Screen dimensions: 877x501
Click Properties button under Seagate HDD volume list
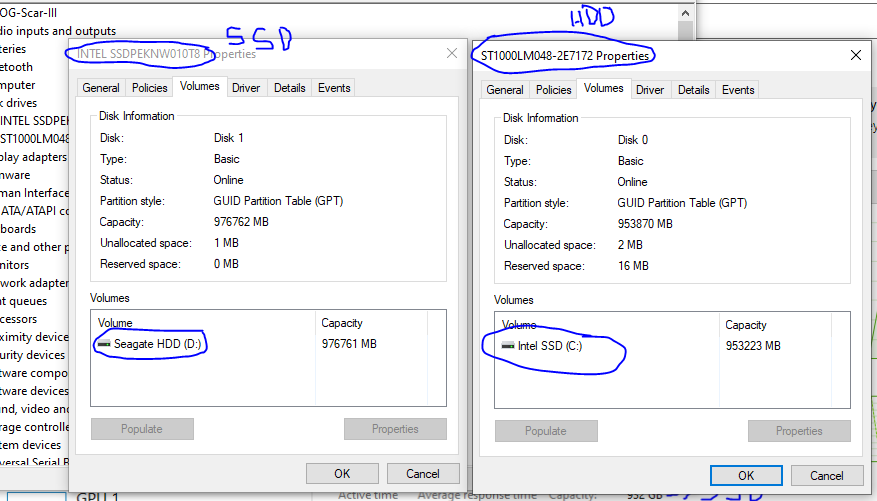coord(395,429)
